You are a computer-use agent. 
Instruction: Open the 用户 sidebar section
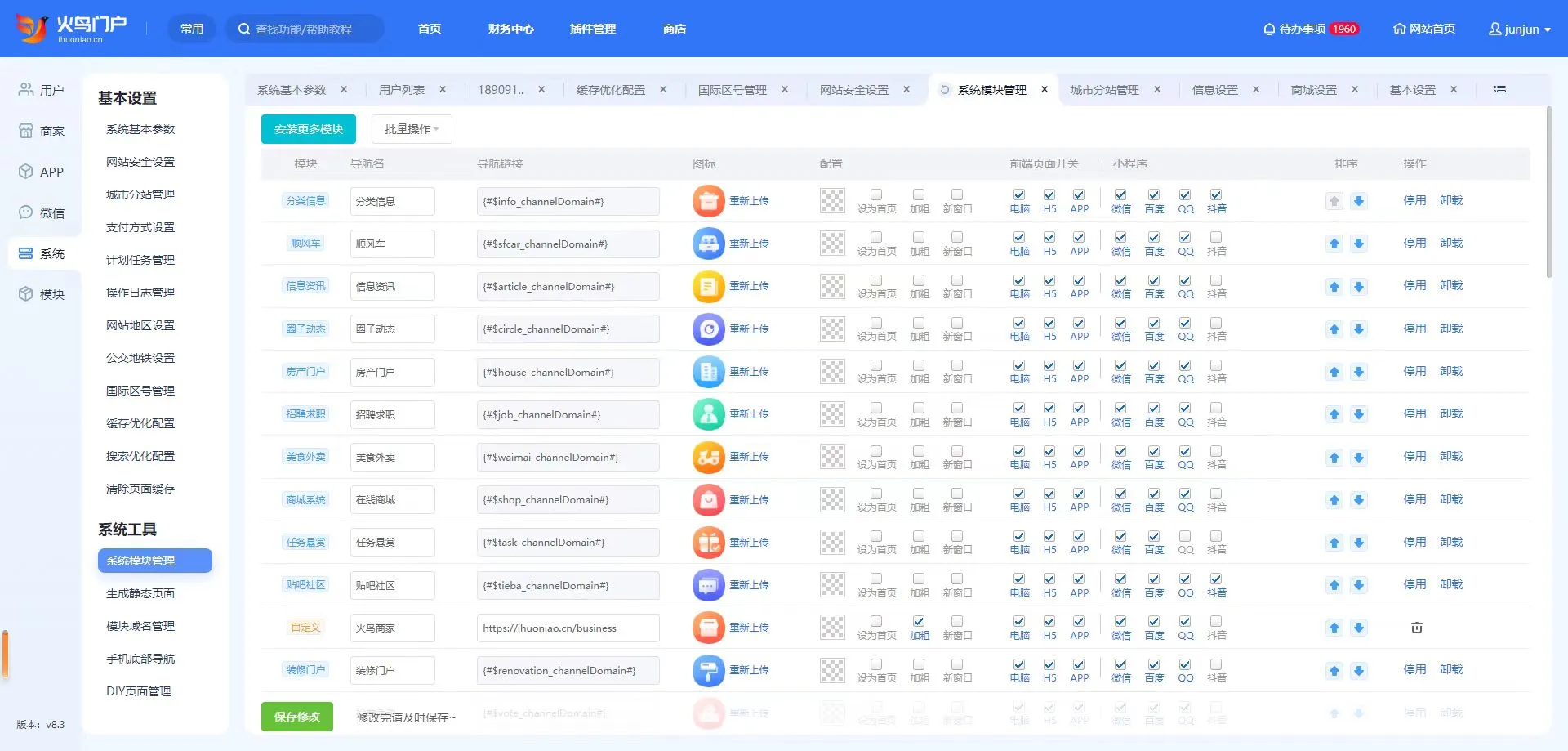click(x=42, y=90)
